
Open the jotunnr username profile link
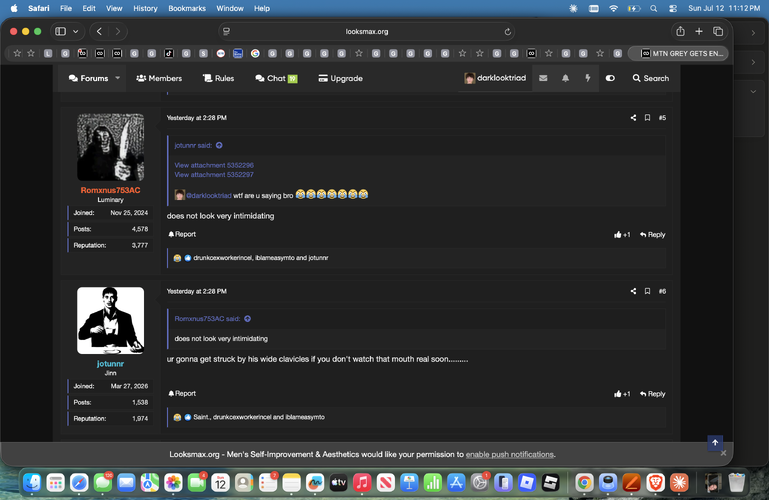coord(110,364)
